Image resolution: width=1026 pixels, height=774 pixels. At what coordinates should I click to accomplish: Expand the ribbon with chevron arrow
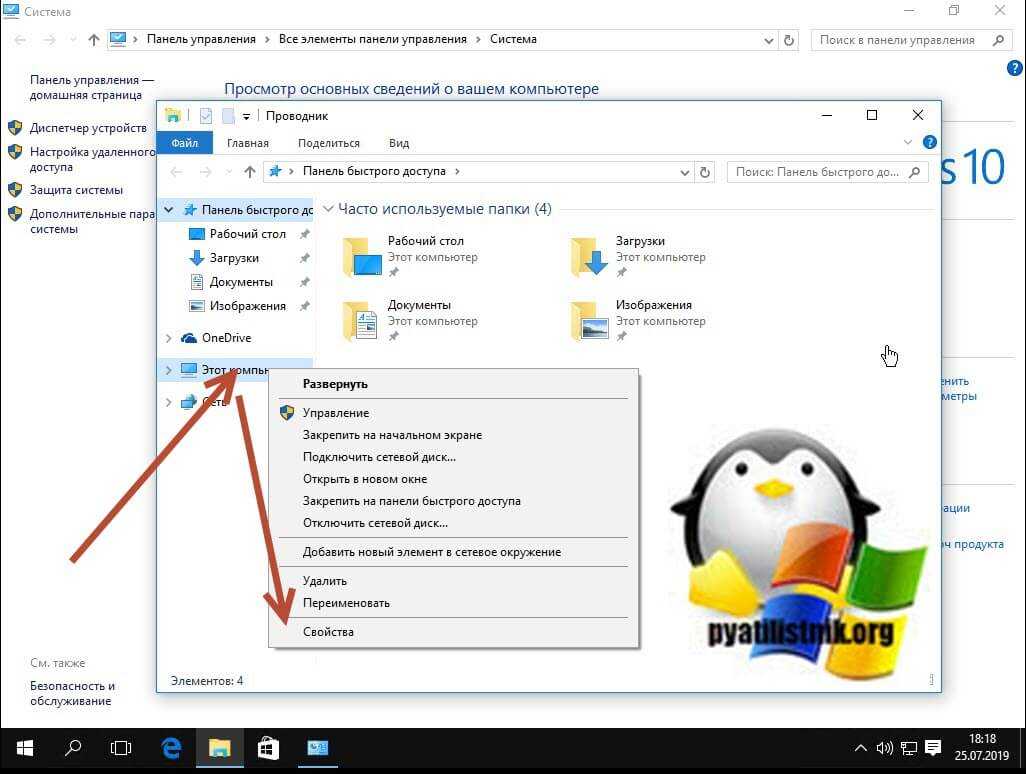(908, 143)
